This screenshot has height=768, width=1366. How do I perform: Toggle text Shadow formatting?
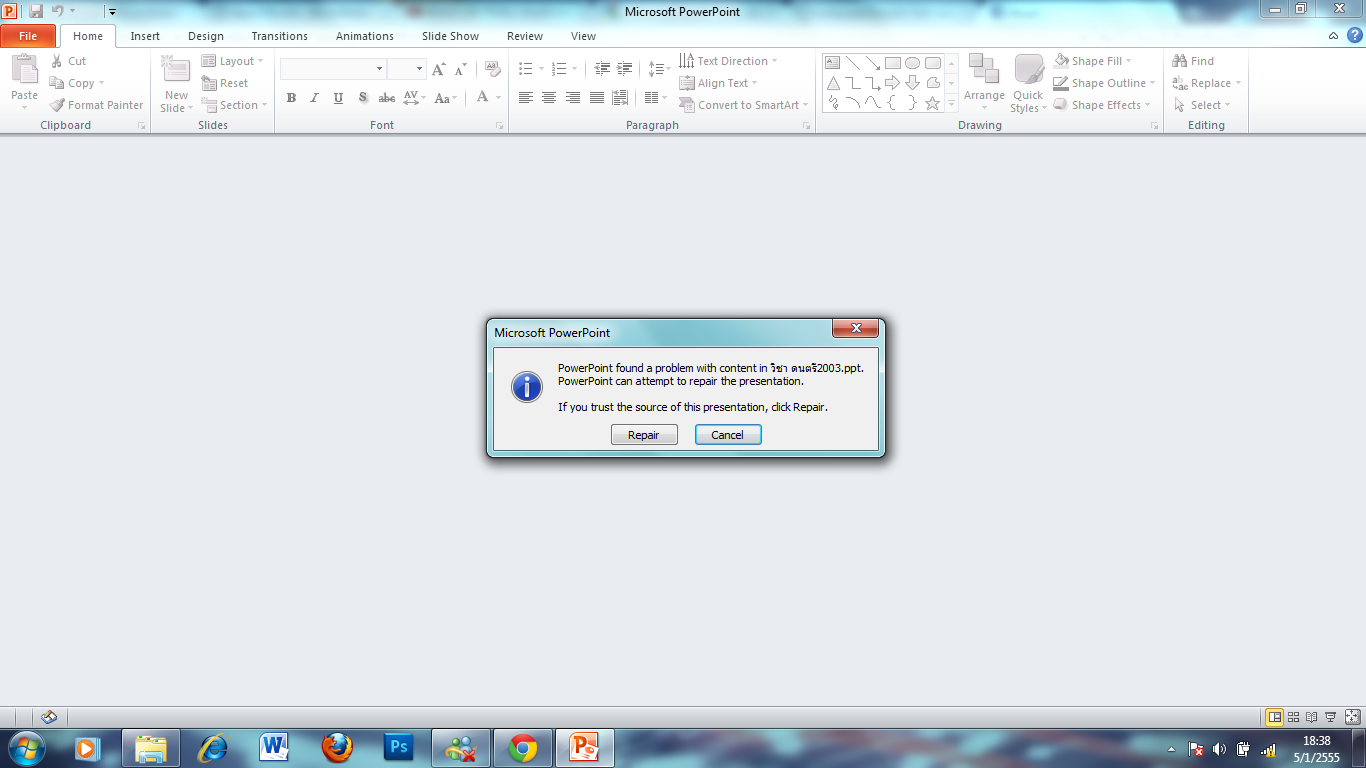(x=362, y=98)
